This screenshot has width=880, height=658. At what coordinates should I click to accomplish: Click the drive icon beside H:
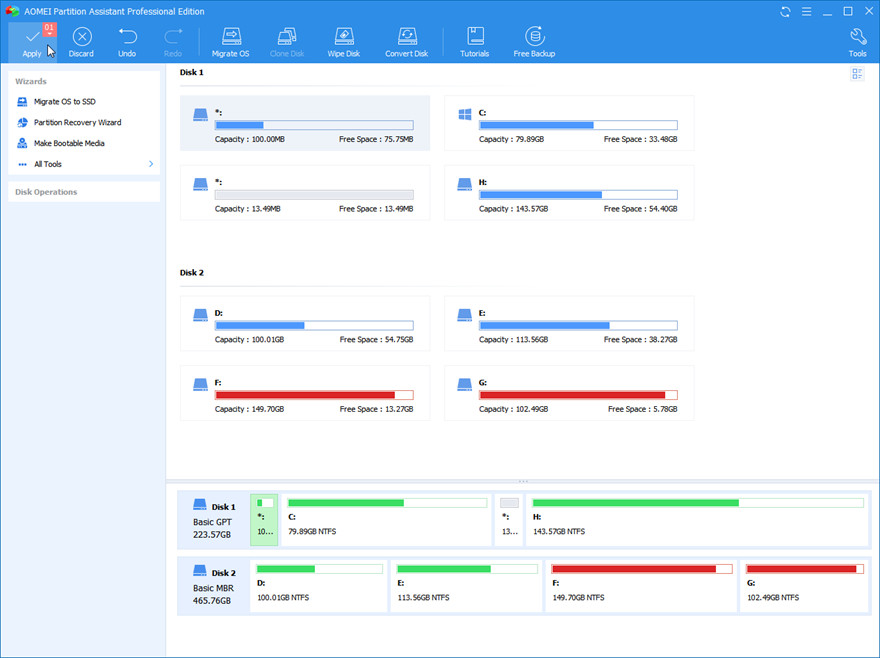(465, 184)
